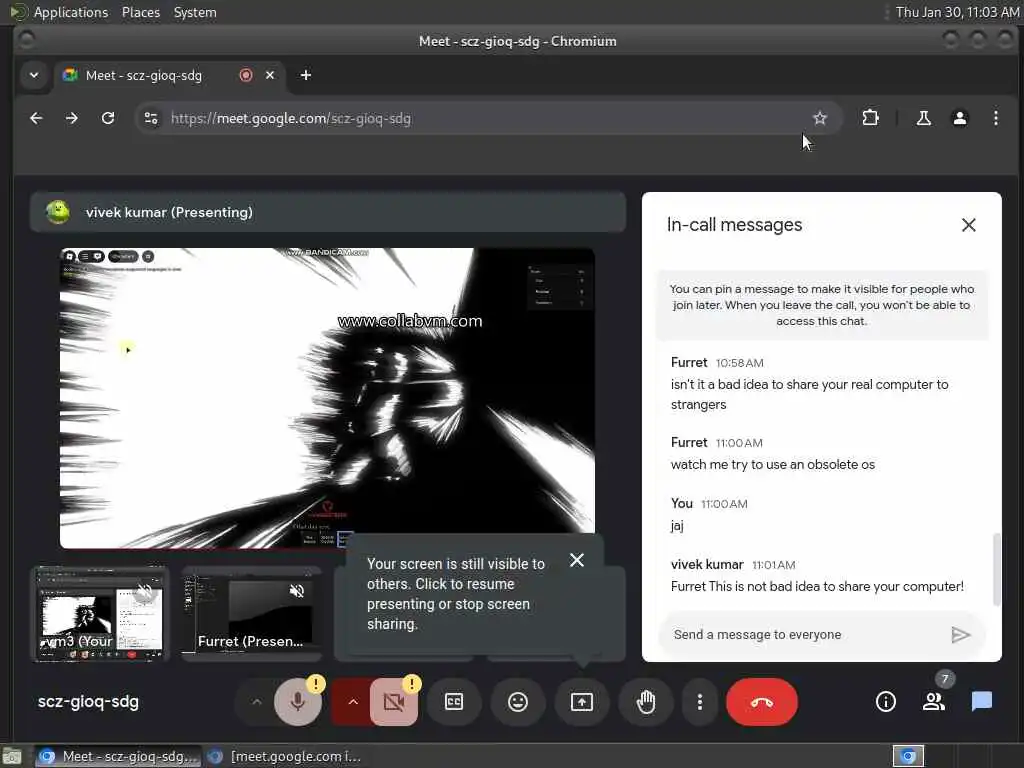1024x768 pixels.
Task: Select the Furret presentation thumbnail
Action: click(x=252, y=614)
